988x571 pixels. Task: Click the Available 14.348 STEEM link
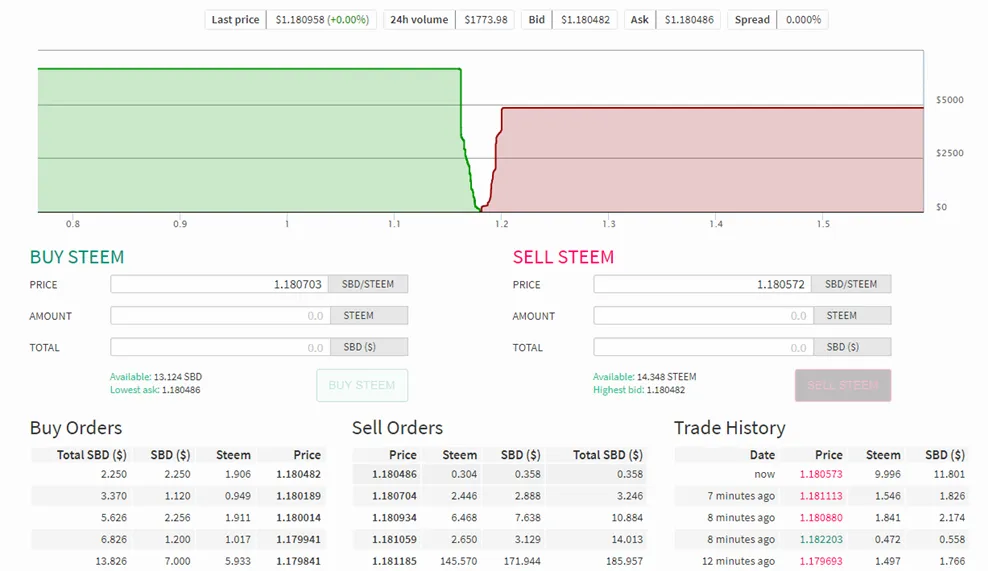[645, 377]
